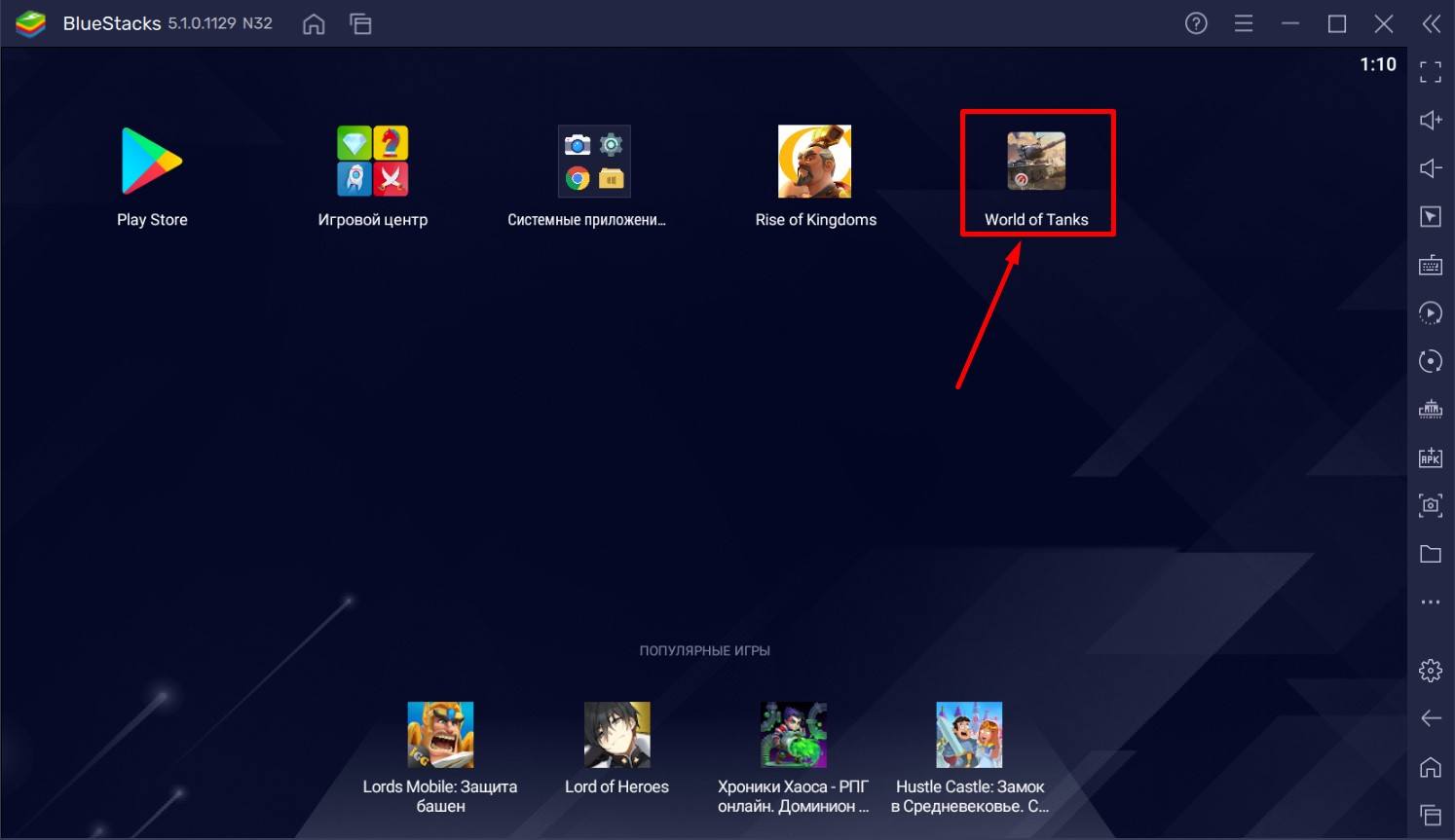Open keyboard controls editor icon
This screenshot has height=840, width=1455.
pos(1430,265)
